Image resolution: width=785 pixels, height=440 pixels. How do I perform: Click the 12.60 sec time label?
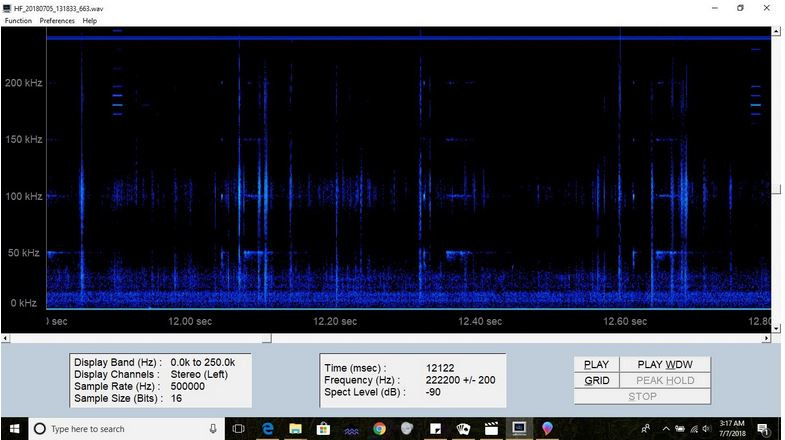625,321
